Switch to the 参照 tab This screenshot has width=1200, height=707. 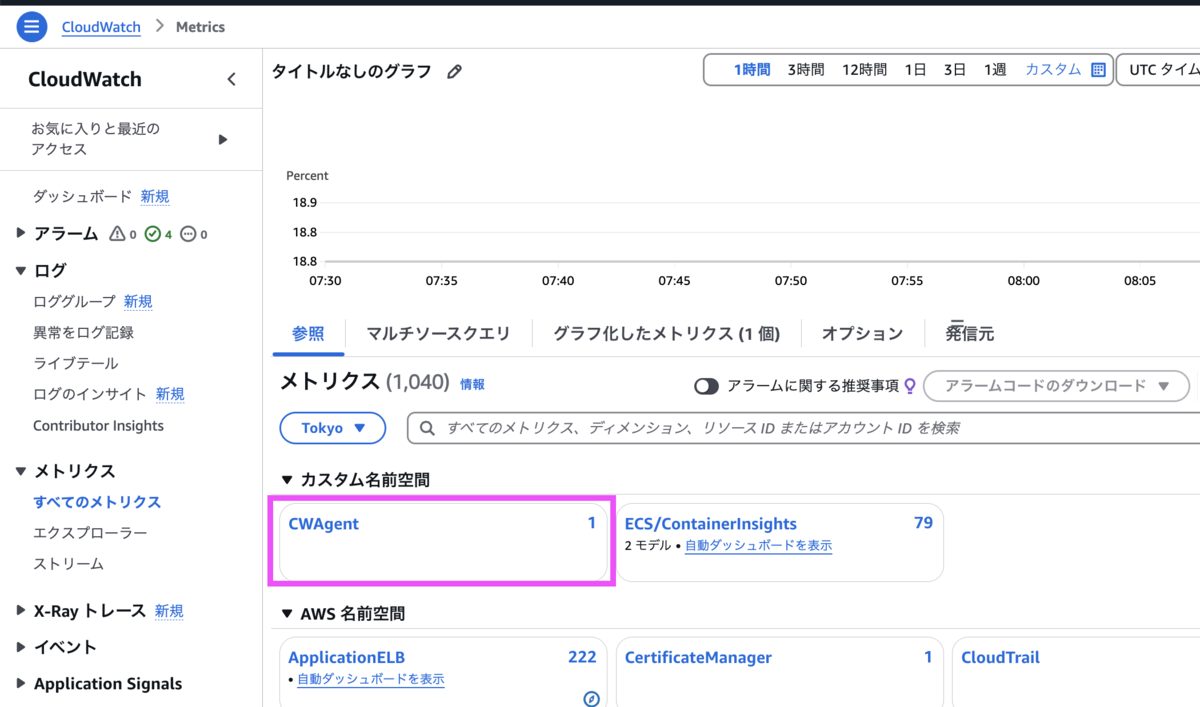point(308,334)
